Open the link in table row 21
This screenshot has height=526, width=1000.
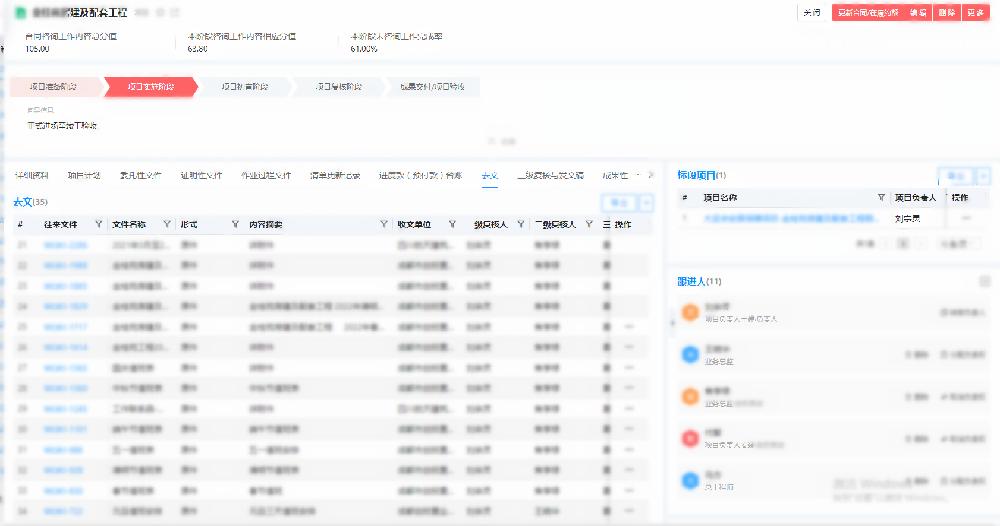(x=65, y=245)
